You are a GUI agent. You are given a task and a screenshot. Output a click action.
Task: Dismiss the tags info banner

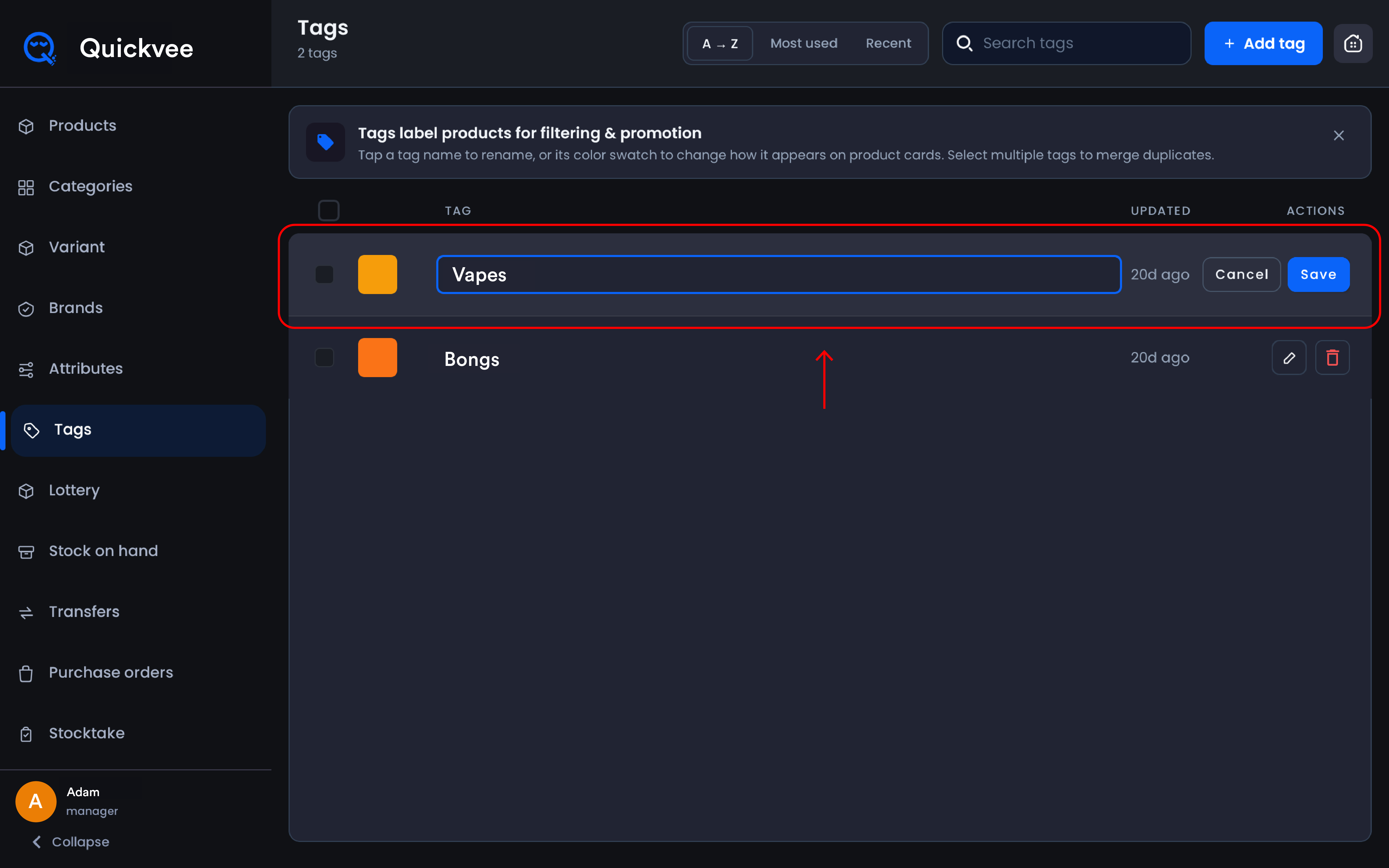click(x=1338, y=135)
